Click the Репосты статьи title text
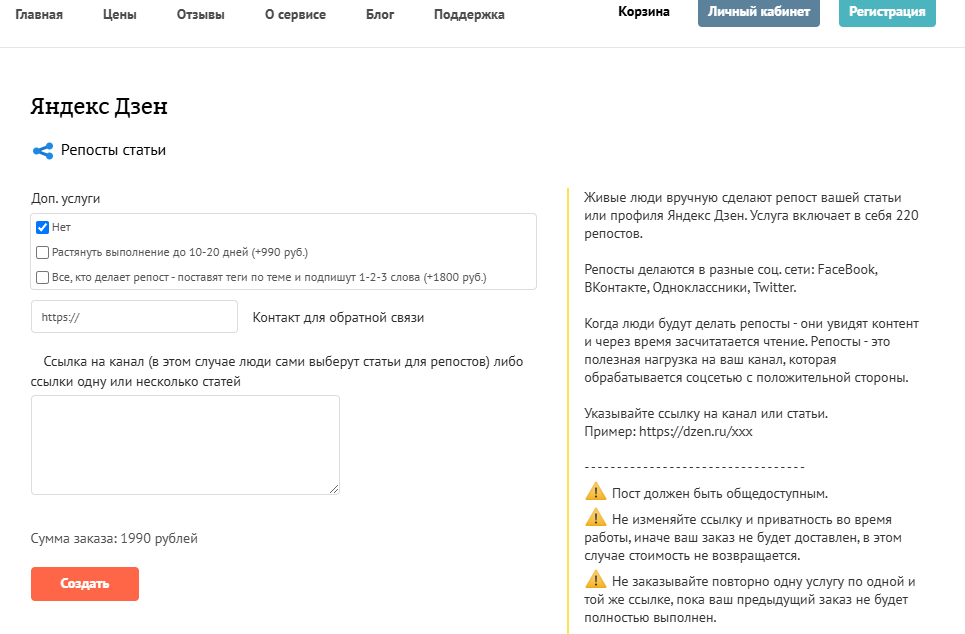 pos(113,150)
